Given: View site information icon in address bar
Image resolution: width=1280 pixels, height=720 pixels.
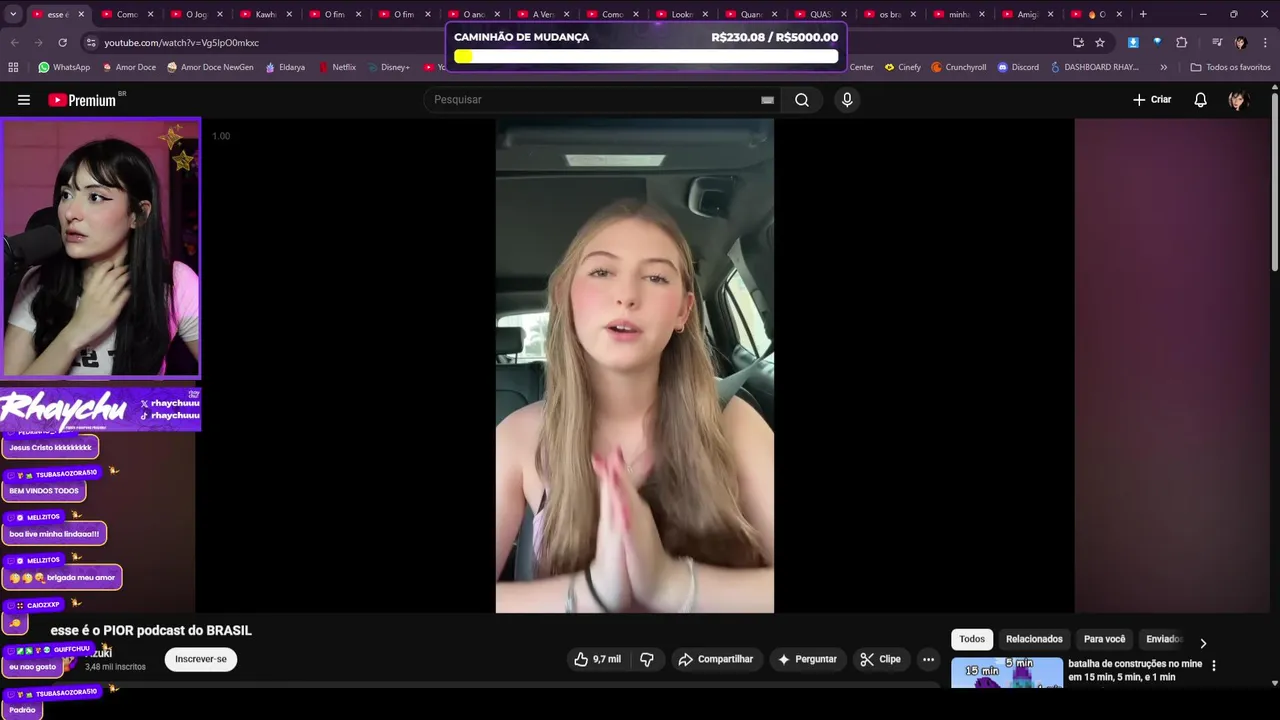Looking at the screenshot, I should [x=91, y=43].
